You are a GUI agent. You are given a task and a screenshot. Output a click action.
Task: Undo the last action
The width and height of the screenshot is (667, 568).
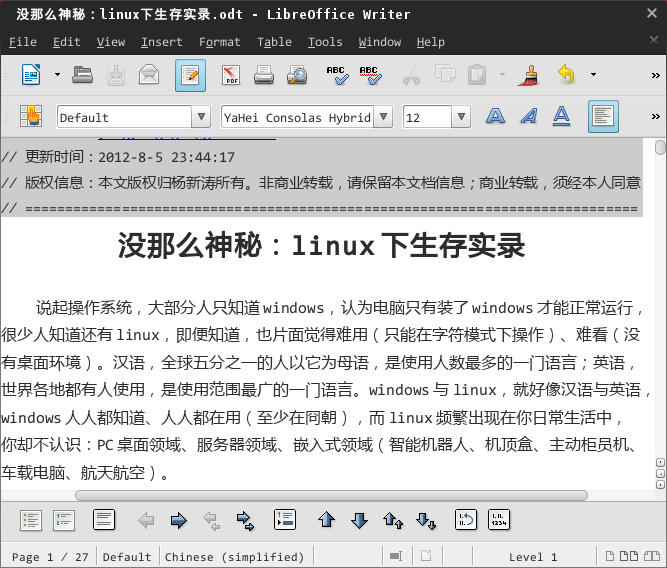(x=566, y=74)
